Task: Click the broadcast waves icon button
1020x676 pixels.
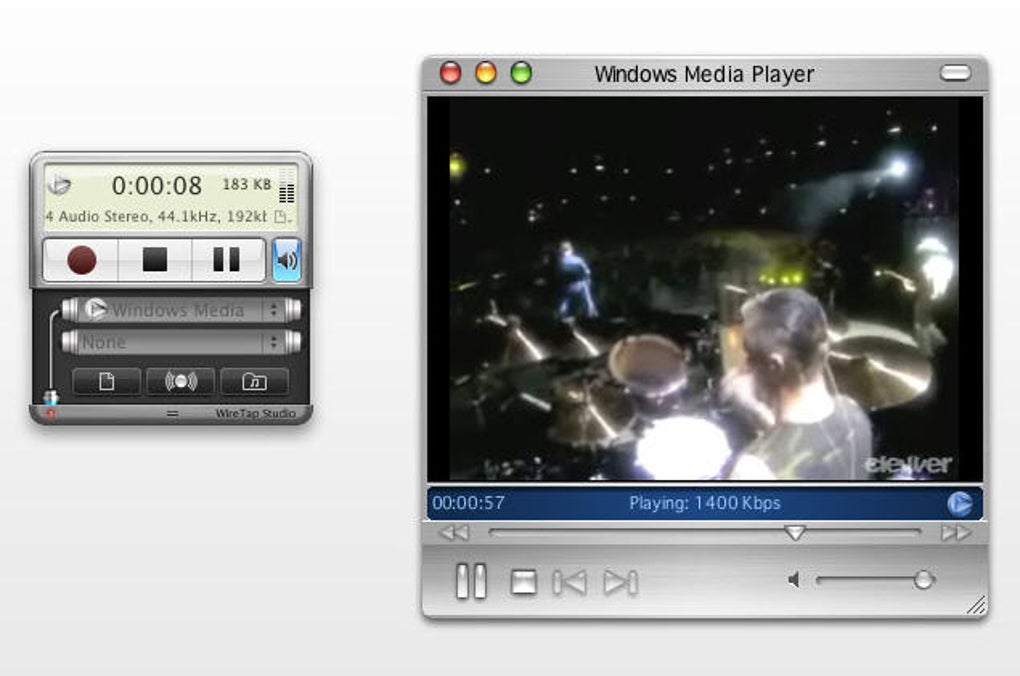Action: (x=181, y=381)
